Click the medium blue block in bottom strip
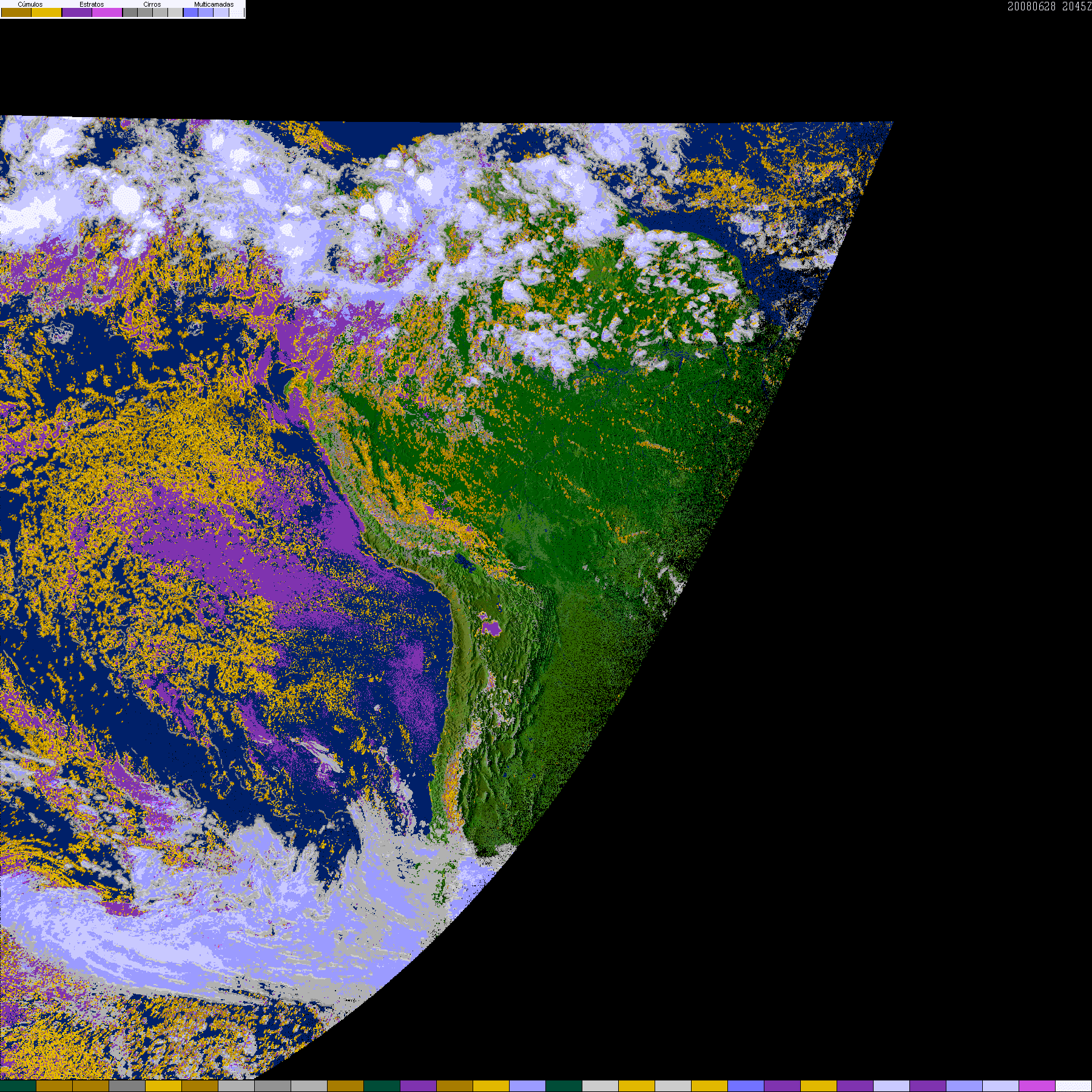 pos(746,1086)
